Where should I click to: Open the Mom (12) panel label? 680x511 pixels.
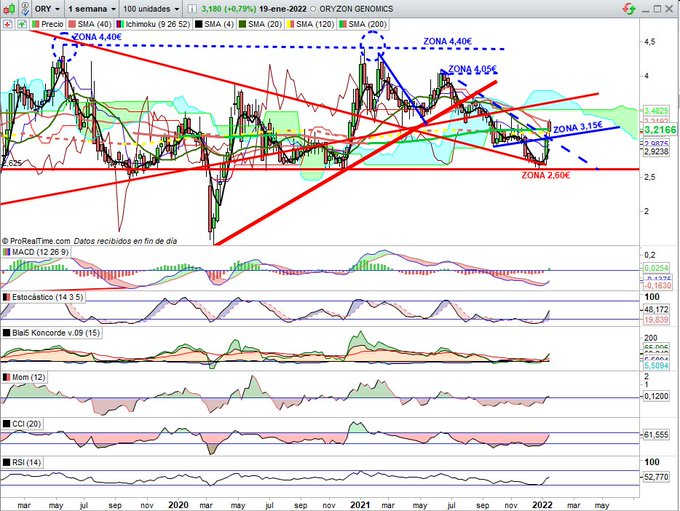point(24,377)
